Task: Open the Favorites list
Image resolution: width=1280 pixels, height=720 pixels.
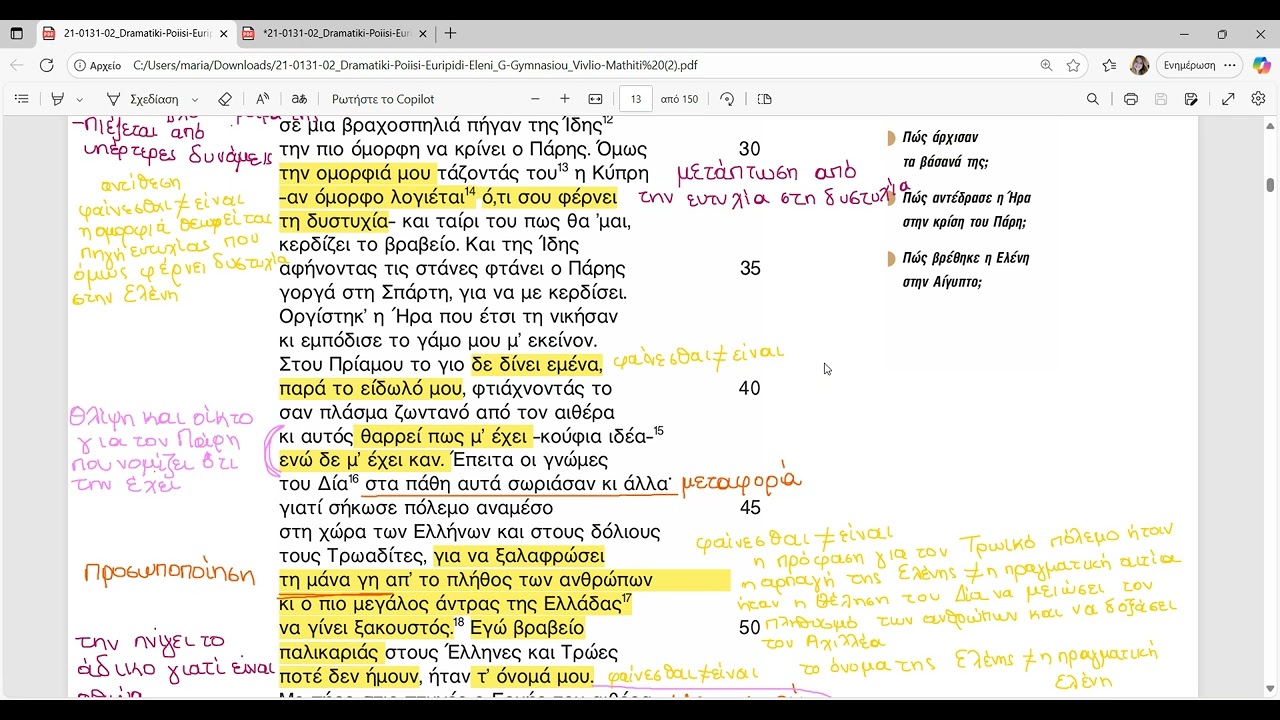Action: 1109,65
